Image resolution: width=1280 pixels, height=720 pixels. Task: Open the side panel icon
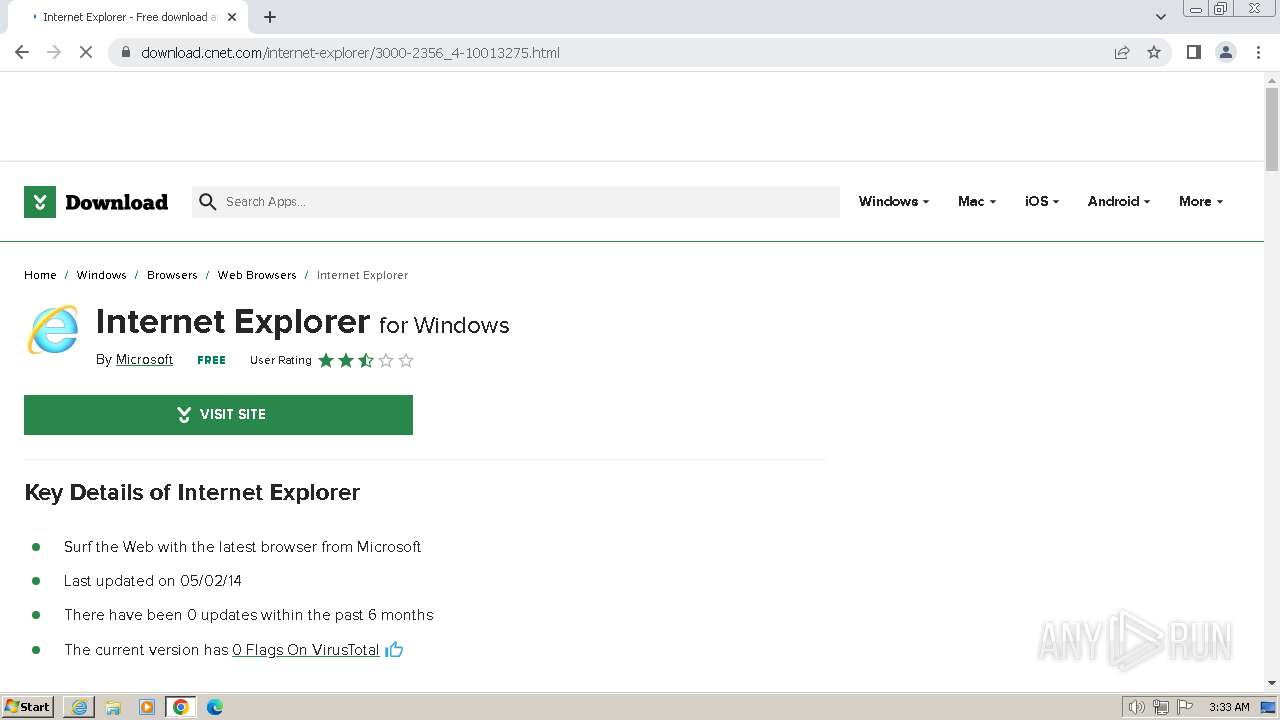pyautogui.click(x=1193, y=52)
